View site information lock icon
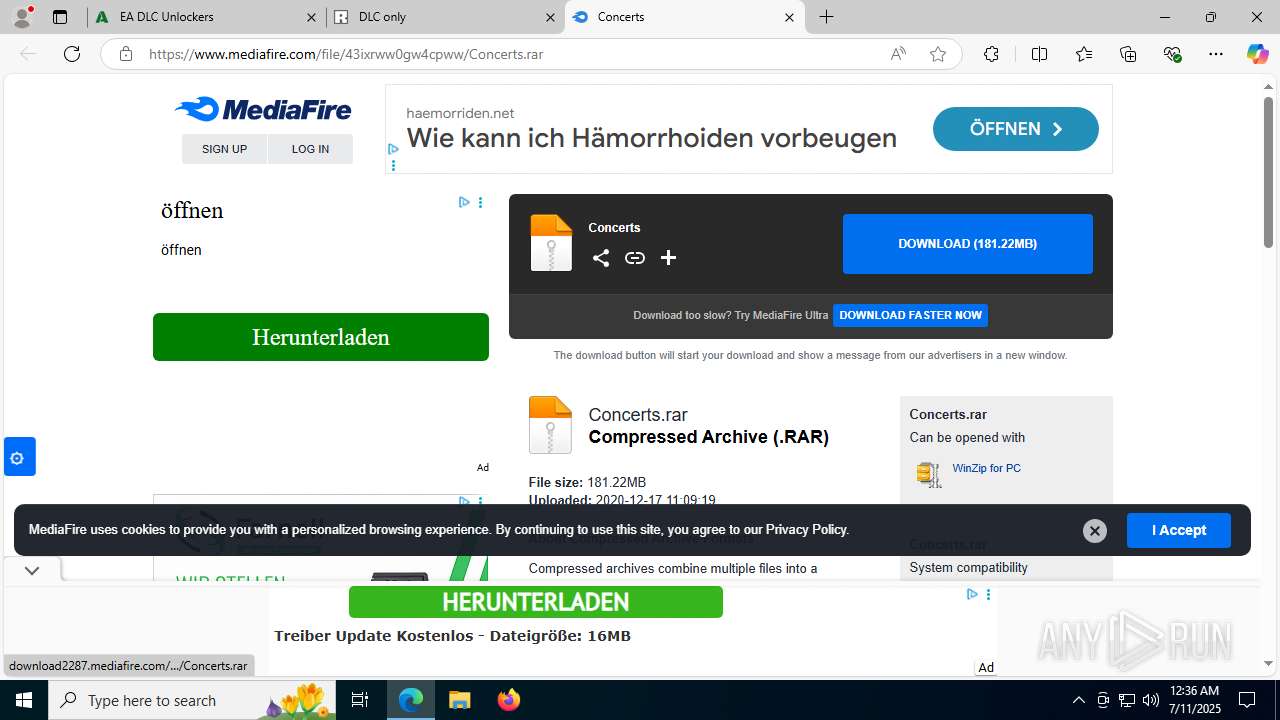The width and height of the screenshot is (1280, 720). [126, 54]
